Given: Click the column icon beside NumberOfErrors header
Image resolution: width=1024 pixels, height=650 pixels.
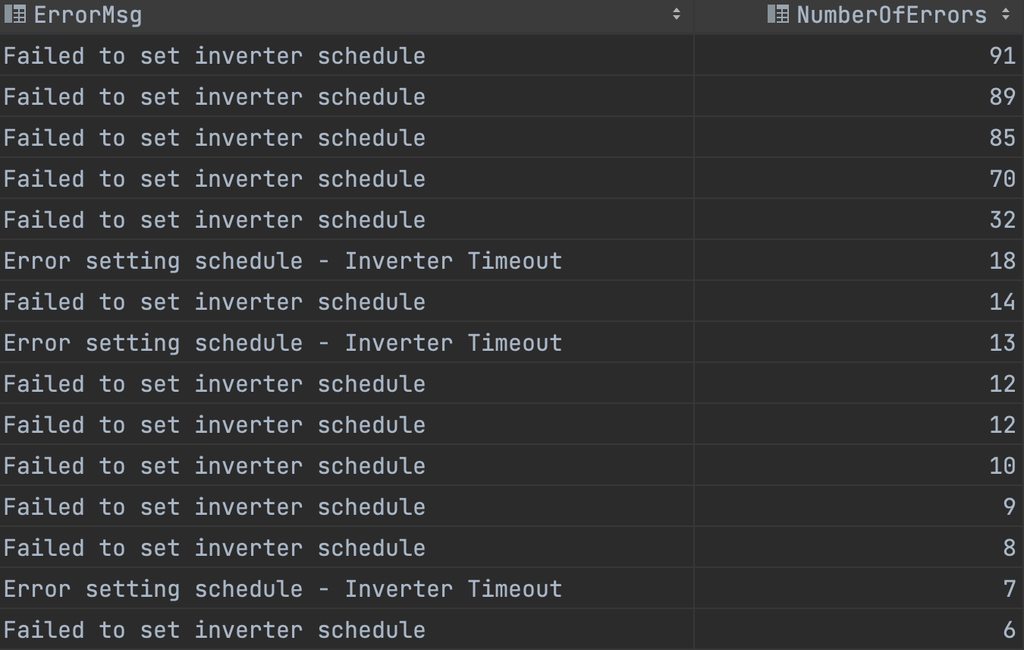Looking at the screenshot, I should pyautogui.click(x=778, y=15).
